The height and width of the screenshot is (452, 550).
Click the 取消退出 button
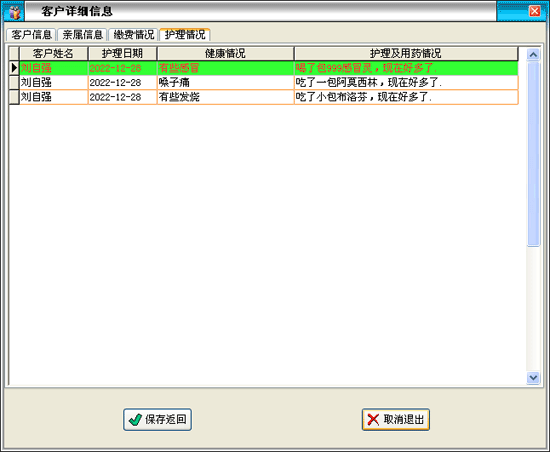[x=396, y=419]
